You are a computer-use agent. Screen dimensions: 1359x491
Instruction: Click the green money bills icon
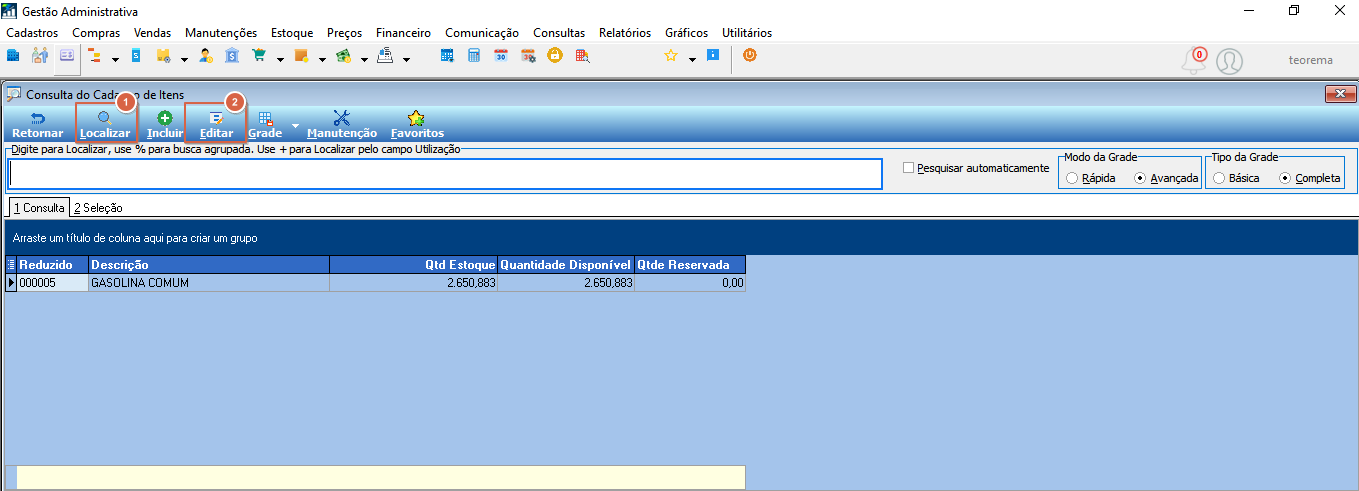click(x=343, y=56)
